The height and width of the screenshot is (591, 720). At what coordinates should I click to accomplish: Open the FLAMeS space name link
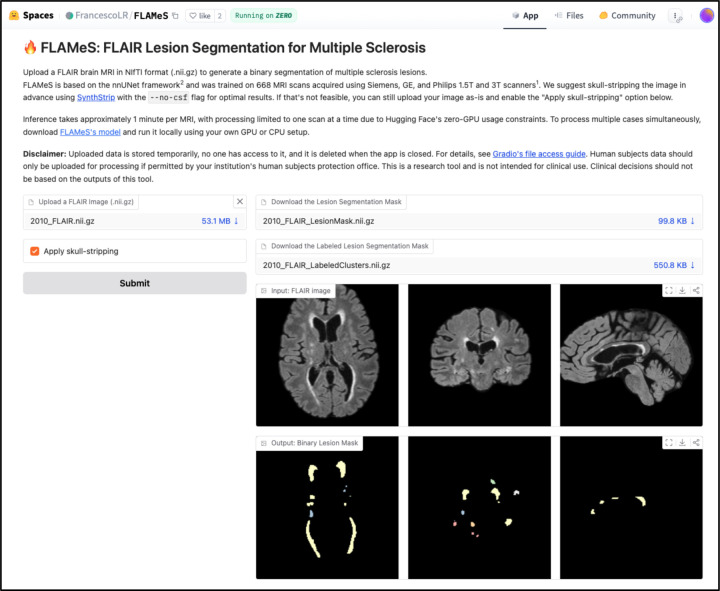151,16
